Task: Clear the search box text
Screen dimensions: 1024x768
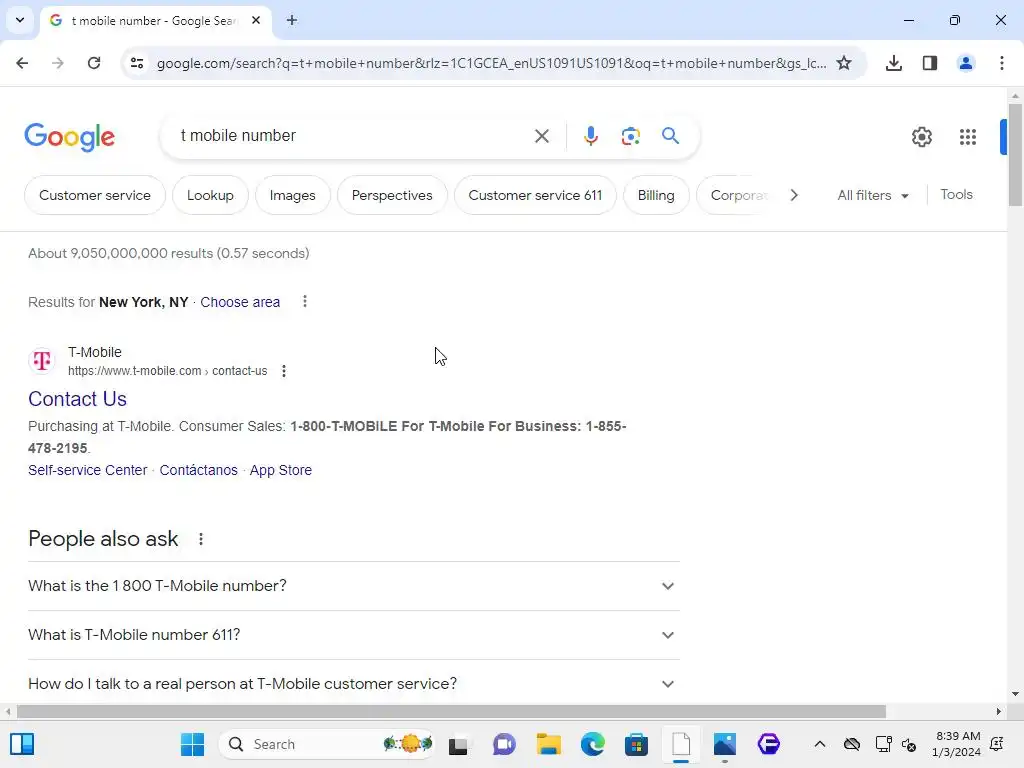Action: pos(541,136)
